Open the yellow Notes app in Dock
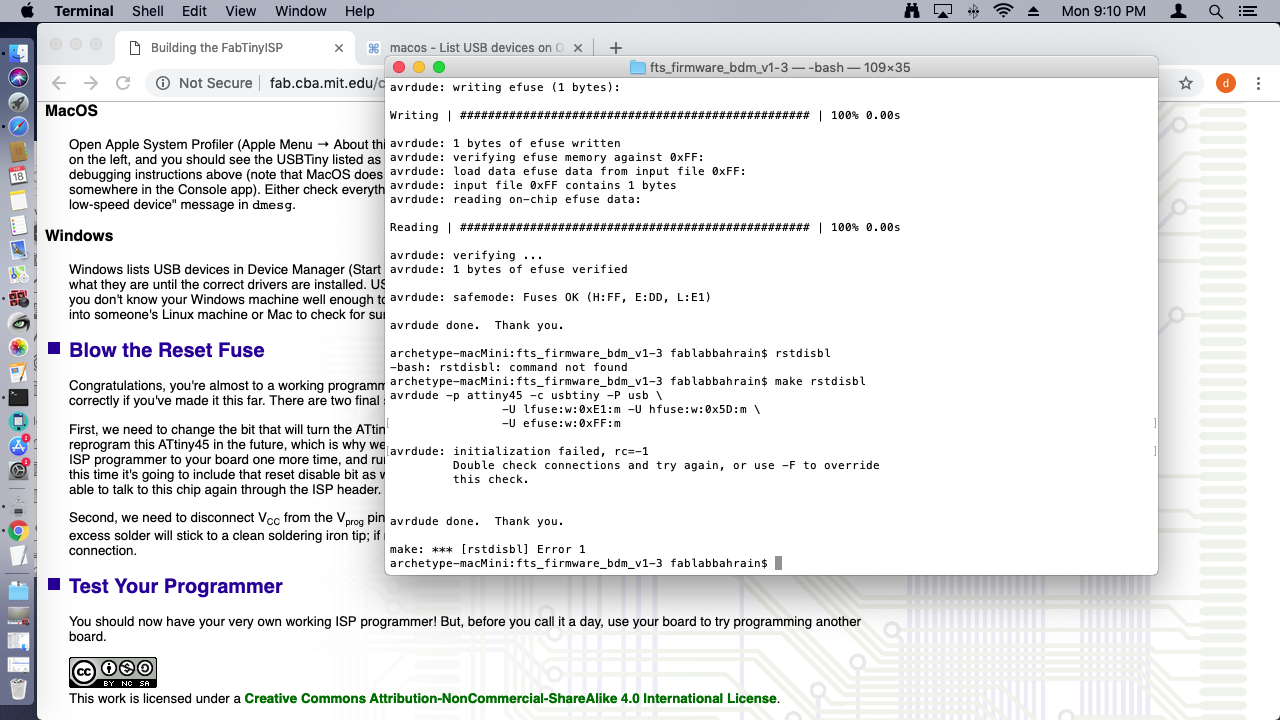The image size is (1280, 720). [x=18, y=200]
